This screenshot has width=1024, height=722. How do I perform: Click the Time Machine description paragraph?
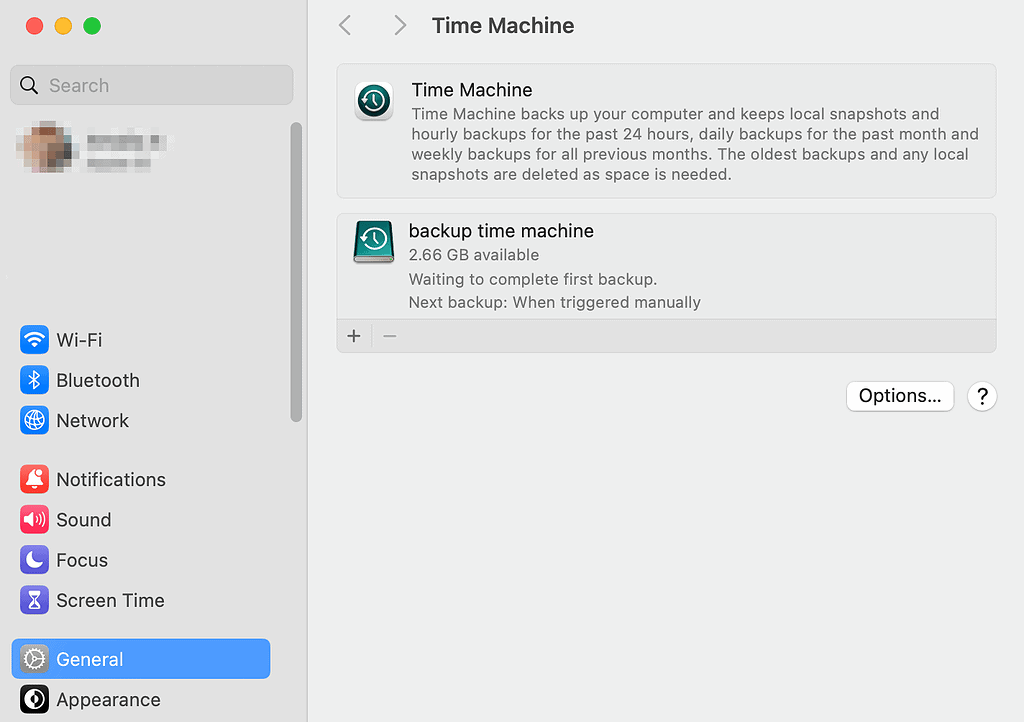click(695, 144)
